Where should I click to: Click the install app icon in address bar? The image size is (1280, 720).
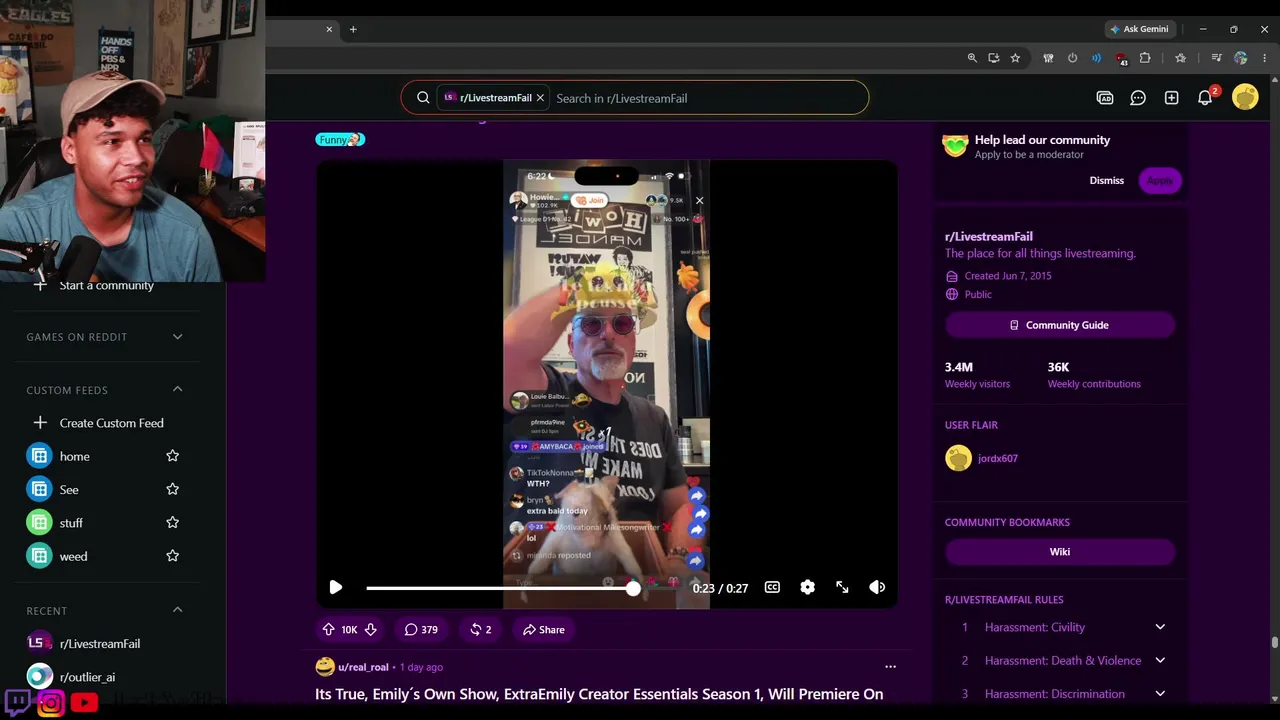point(993,58)
